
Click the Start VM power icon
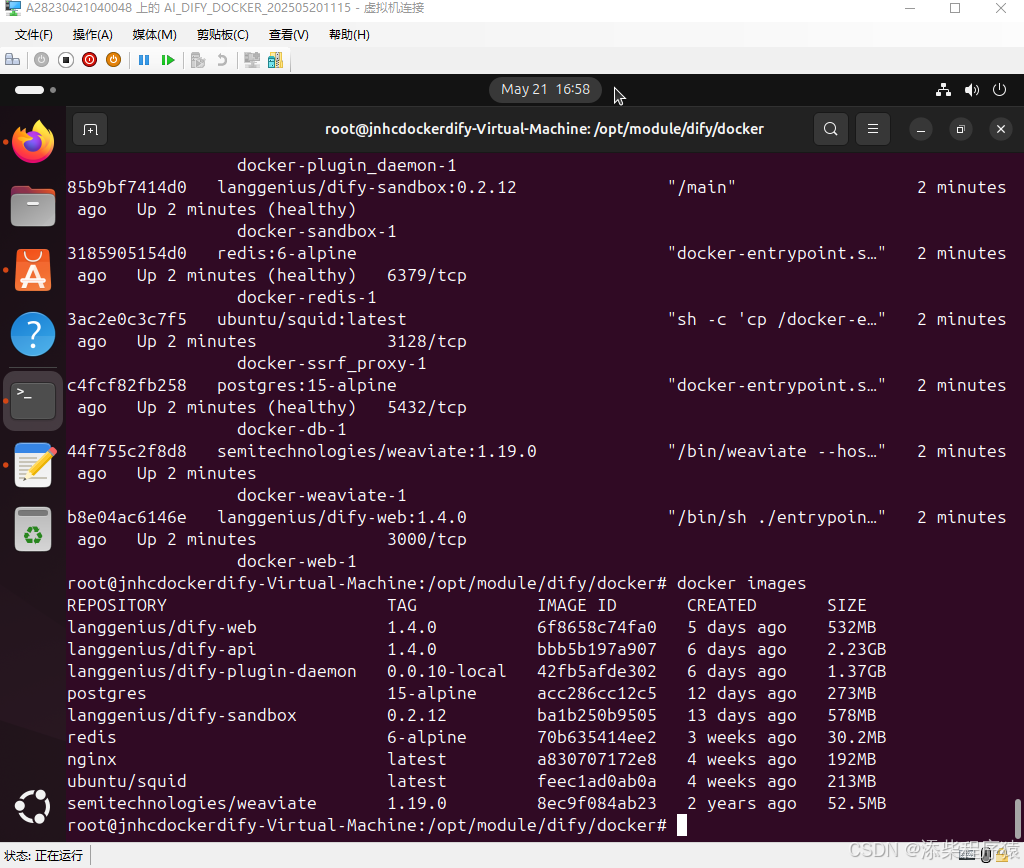click(41, 60)
